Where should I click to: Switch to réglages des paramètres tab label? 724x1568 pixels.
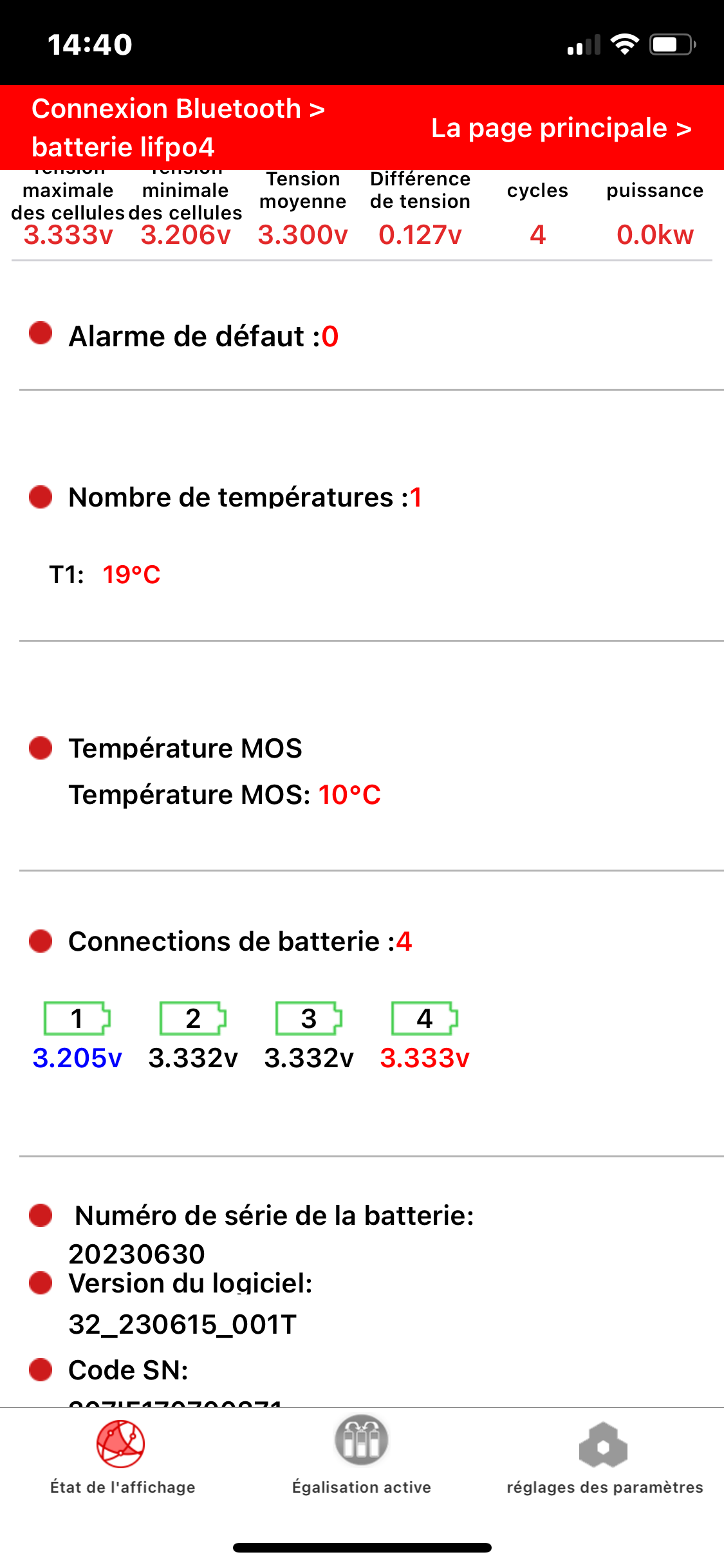click(604, 1487)
